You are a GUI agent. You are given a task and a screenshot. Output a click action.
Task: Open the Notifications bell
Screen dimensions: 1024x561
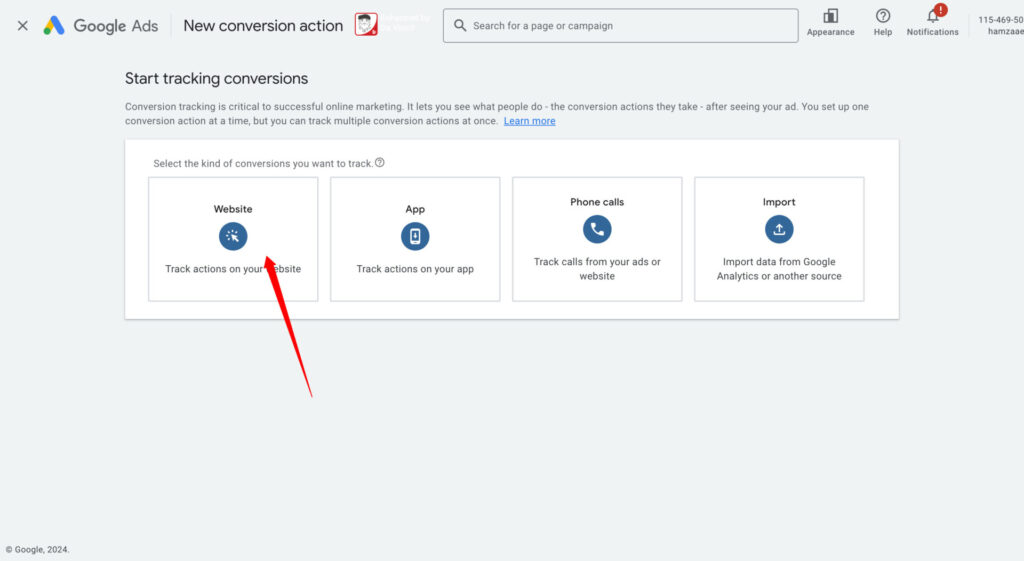[932, 17]
